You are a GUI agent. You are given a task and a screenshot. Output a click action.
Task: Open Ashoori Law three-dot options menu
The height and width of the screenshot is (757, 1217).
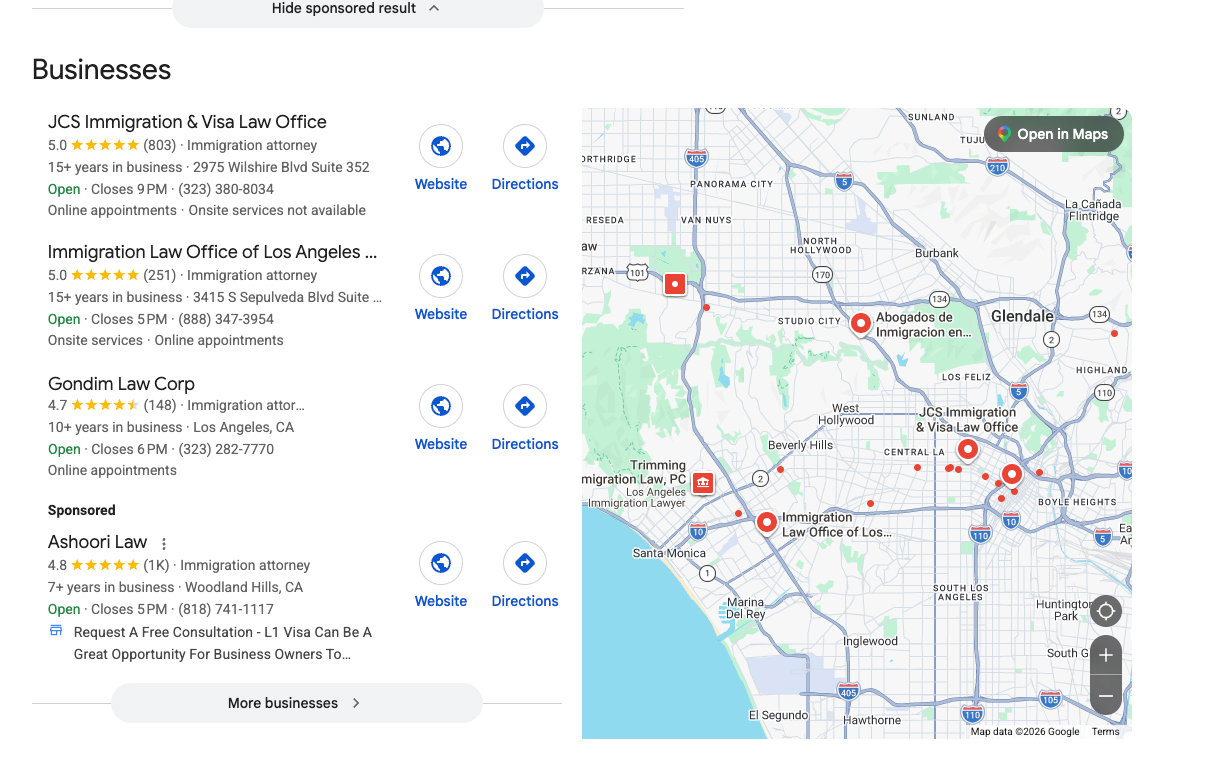click(x=164, y=544)
